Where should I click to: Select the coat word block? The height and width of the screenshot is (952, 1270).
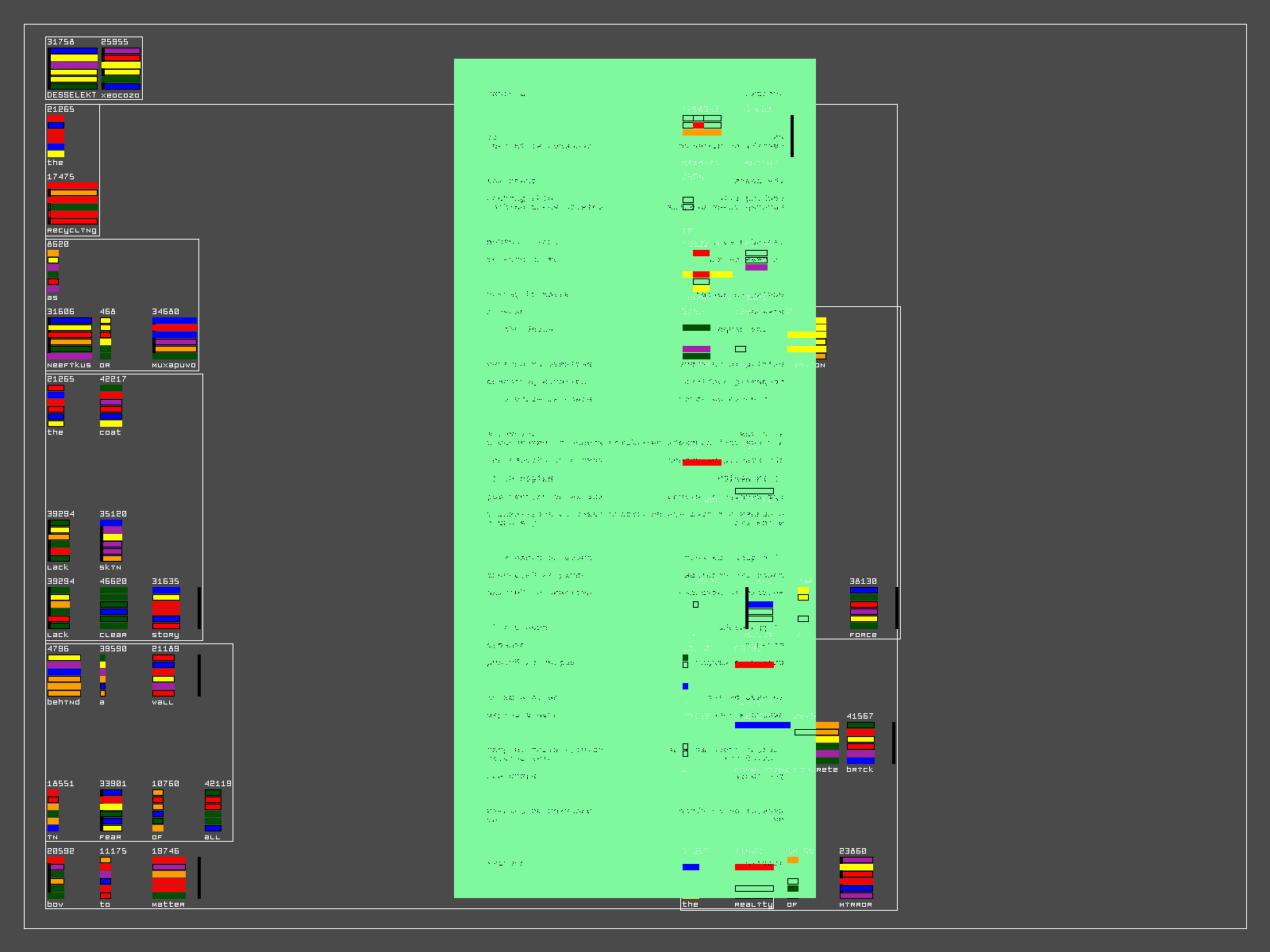point(111,406)
